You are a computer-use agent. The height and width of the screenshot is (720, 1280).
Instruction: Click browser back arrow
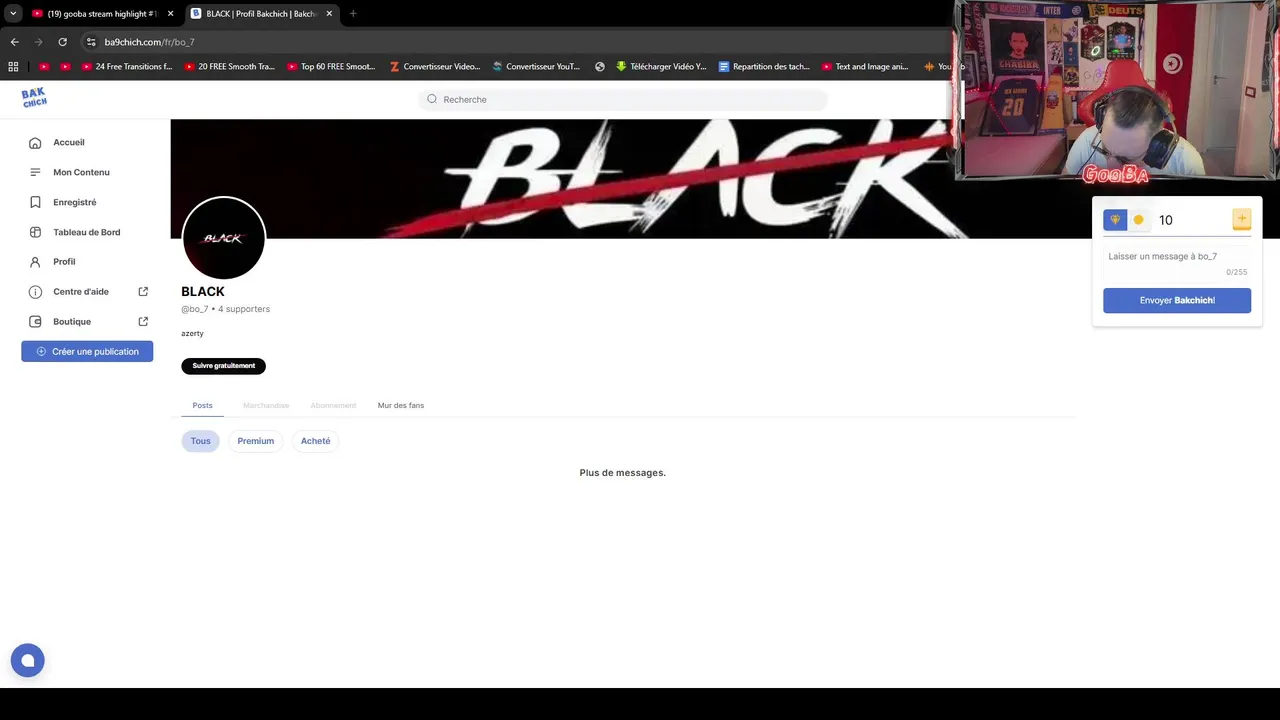pos(14,42)
